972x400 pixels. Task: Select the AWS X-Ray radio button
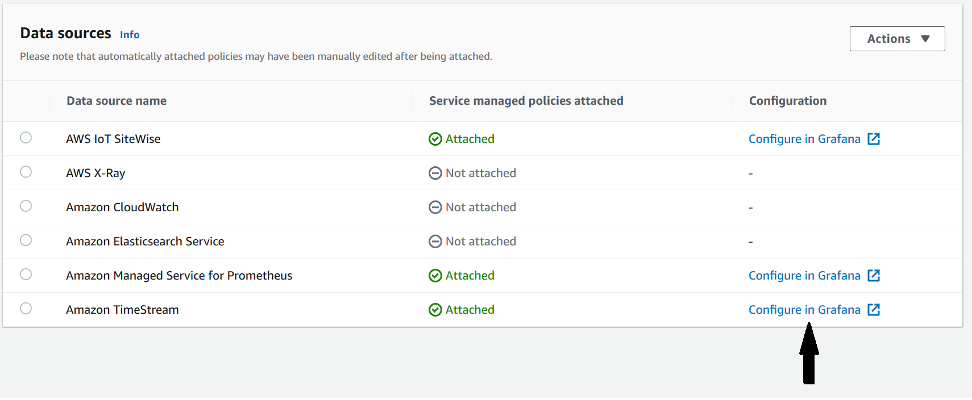tap(25, 172)
